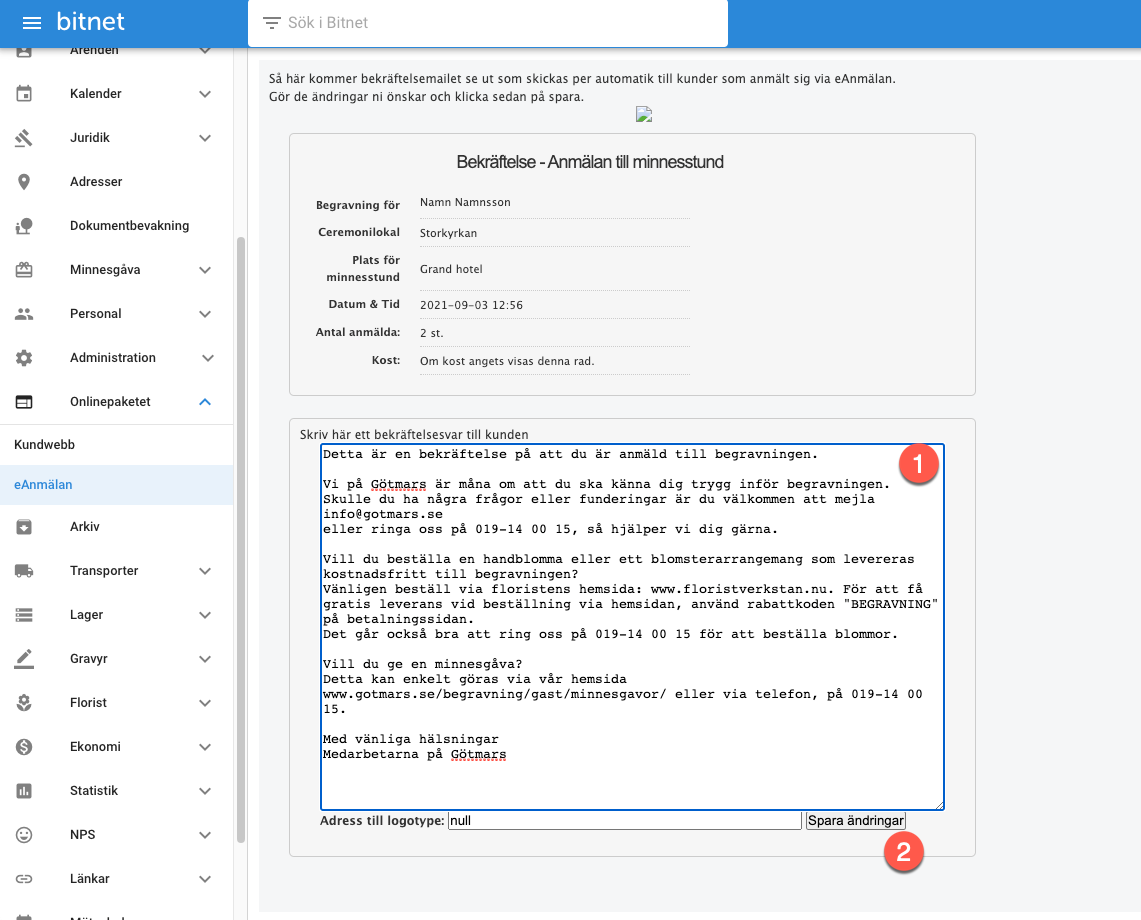Collapse the Onlinepaketet submenu chevron
Screen dimensions: 1141x920
tap(205, 402)
